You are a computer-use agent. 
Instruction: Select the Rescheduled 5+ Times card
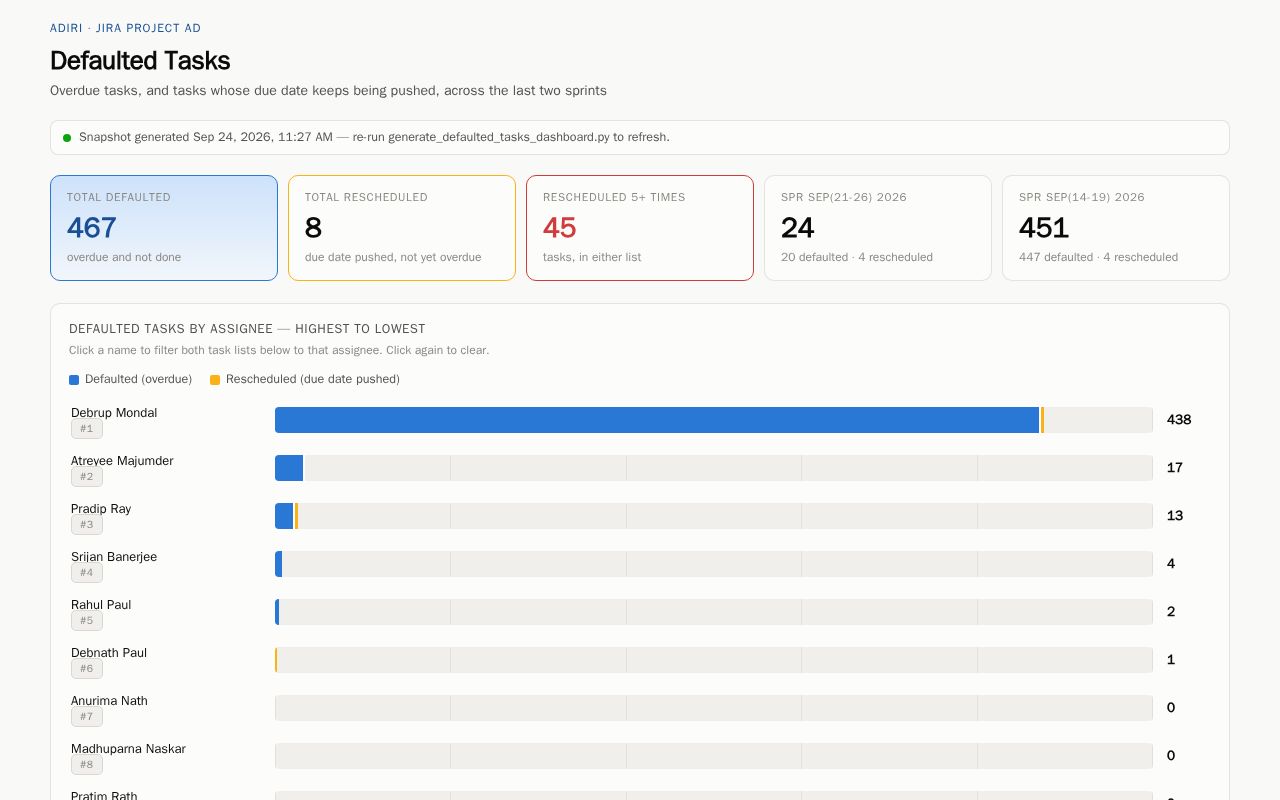(640, 228)
